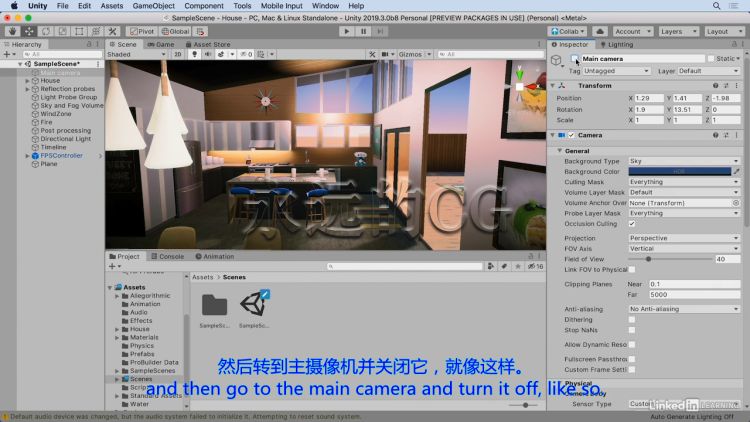Click the Pause button
The height and width of the screenshot is (422, 750).
click(x=364, y=31)
